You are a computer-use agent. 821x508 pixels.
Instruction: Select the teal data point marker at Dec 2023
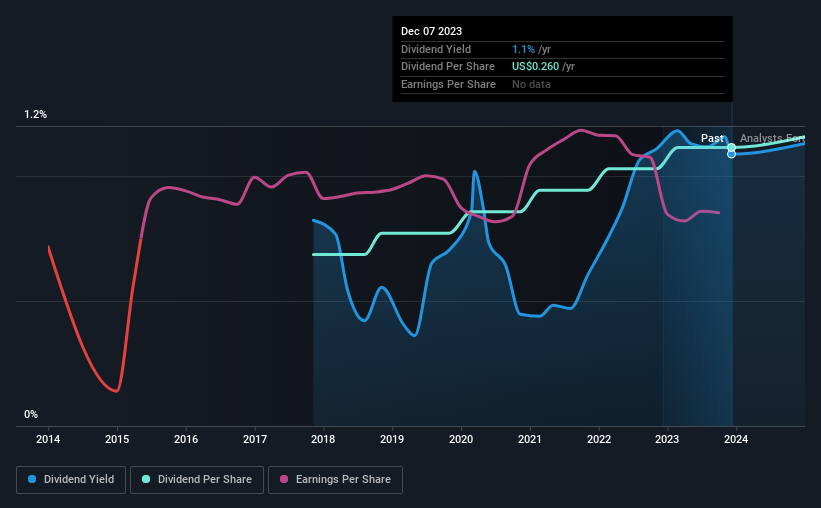[731, 148]
